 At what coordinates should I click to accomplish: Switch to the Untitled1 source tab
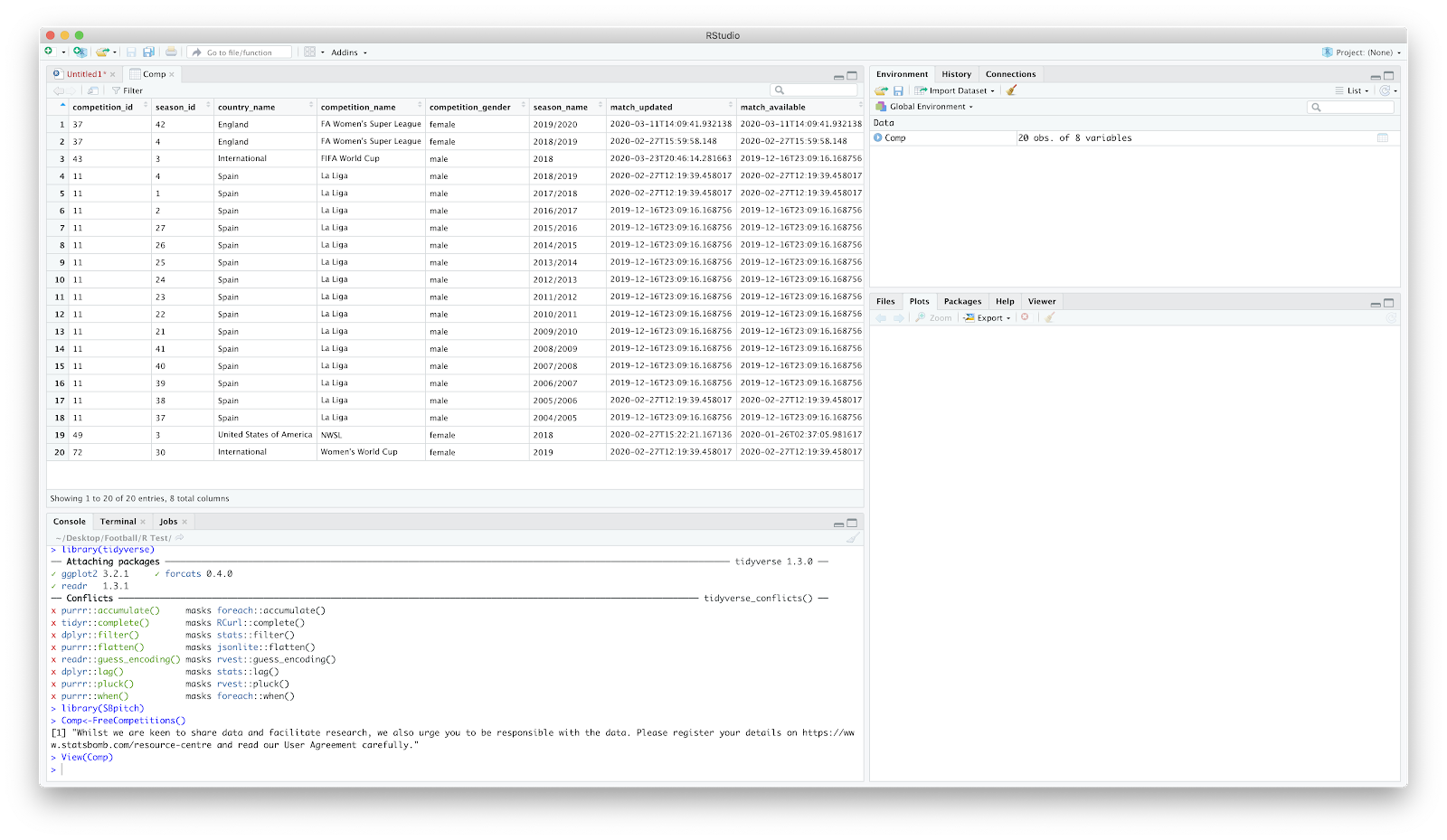pos(83,74)
